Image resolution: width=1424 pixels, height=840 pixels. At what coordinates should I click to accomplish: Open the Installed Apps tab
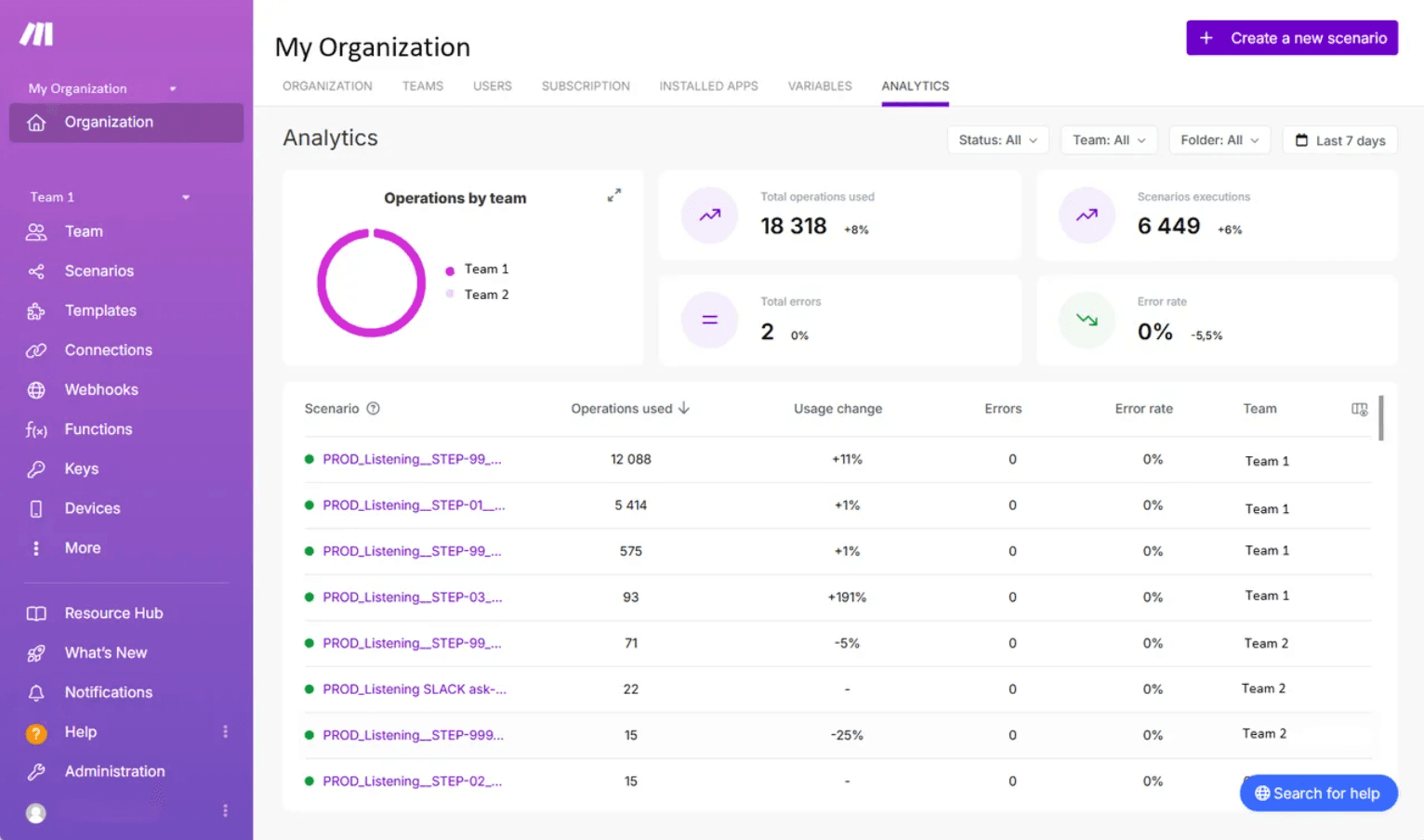click(x=708, y=85)
